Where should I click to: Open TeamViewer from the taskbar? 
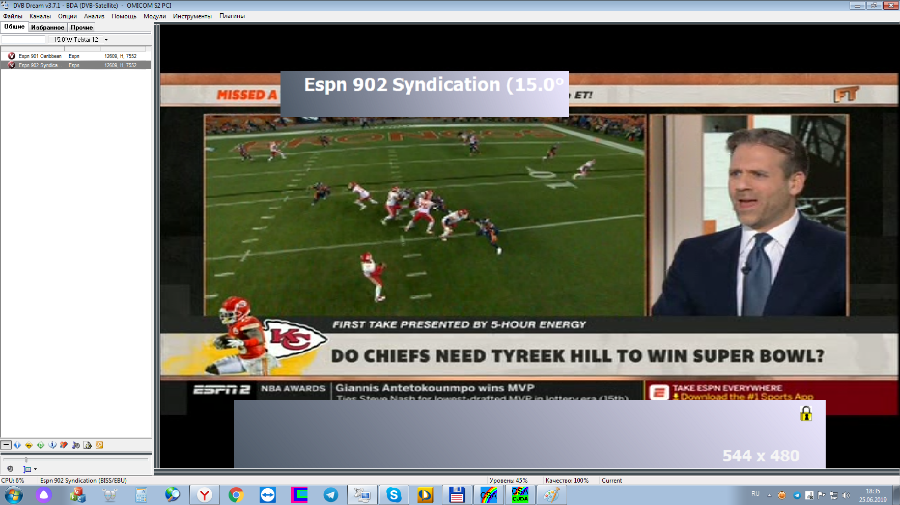267,494
